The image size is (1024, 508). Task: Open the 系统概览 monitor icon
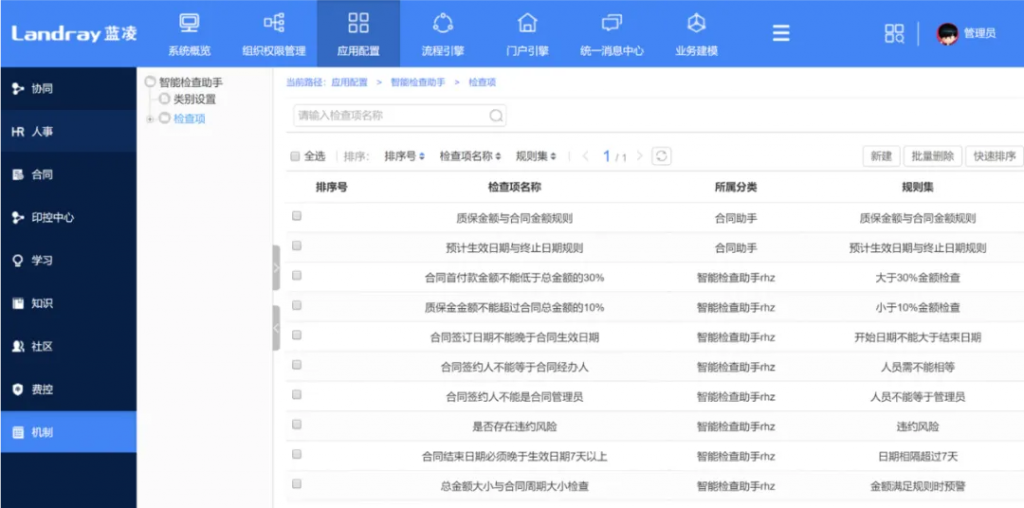point(189,24)
